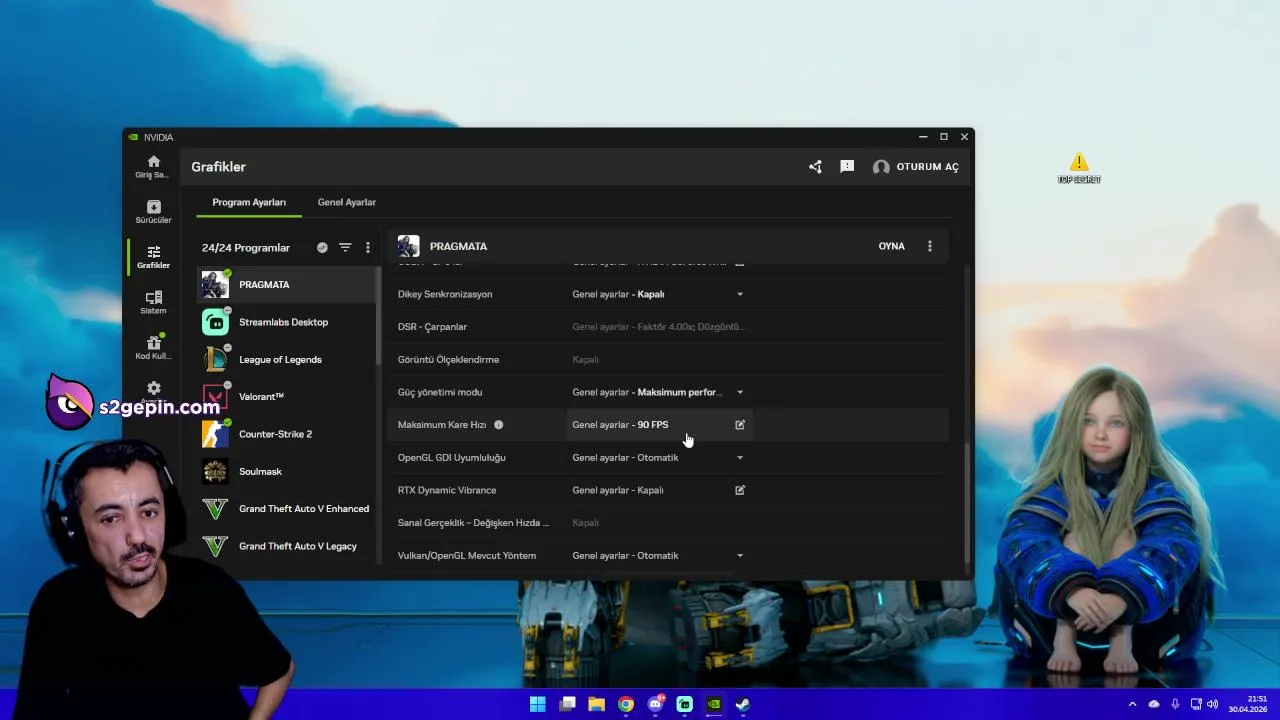Open the settings gear in NVIDIA sidebar
Viewport: 1280px width, 720px height.
click(x=153, y=388)
